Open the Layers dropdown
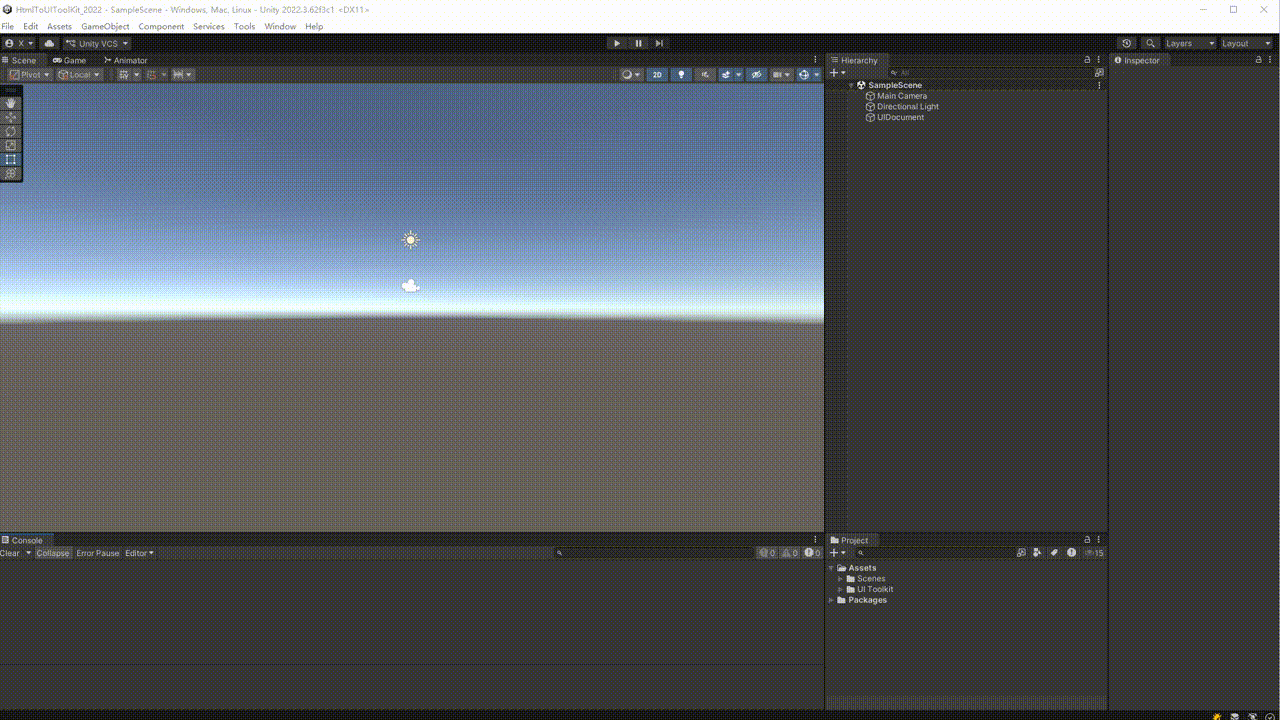 pyautogui.click(x=1190, y=43)
